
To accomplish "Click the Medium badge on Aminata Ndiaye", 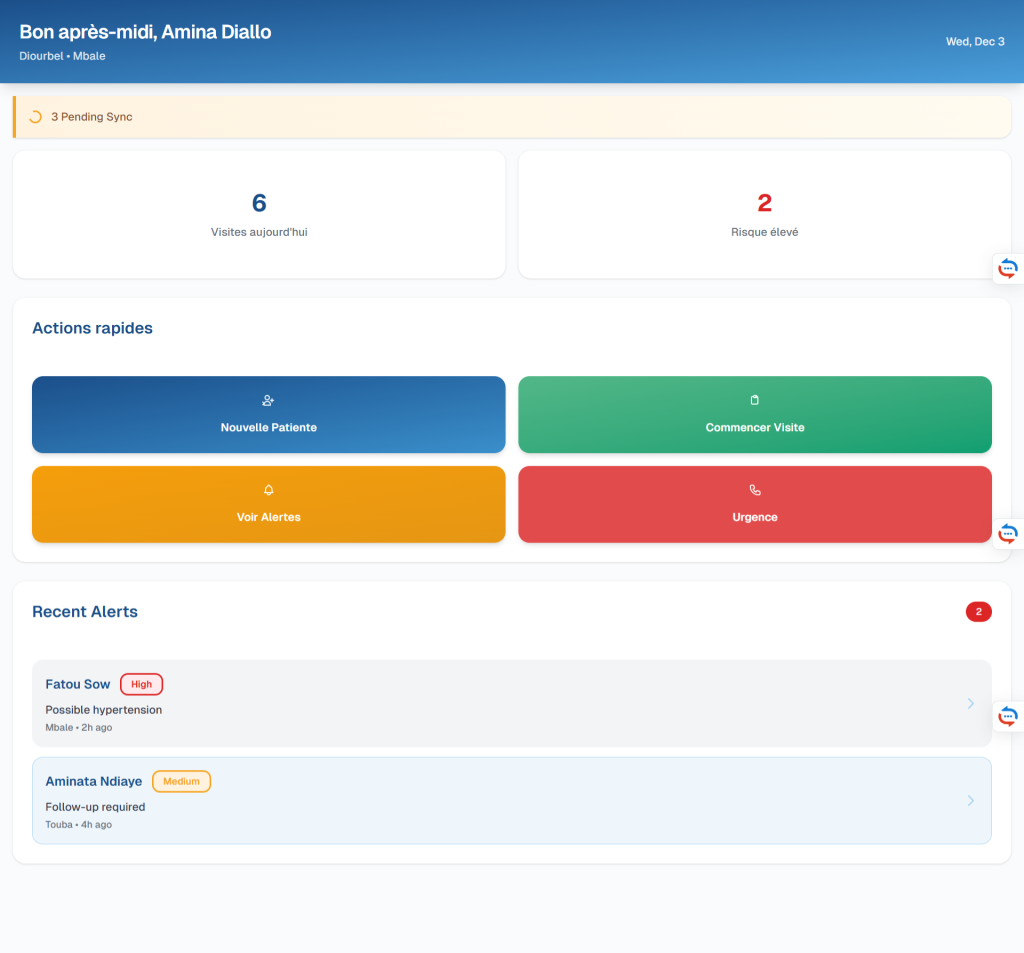I will [x=181, y=782].
